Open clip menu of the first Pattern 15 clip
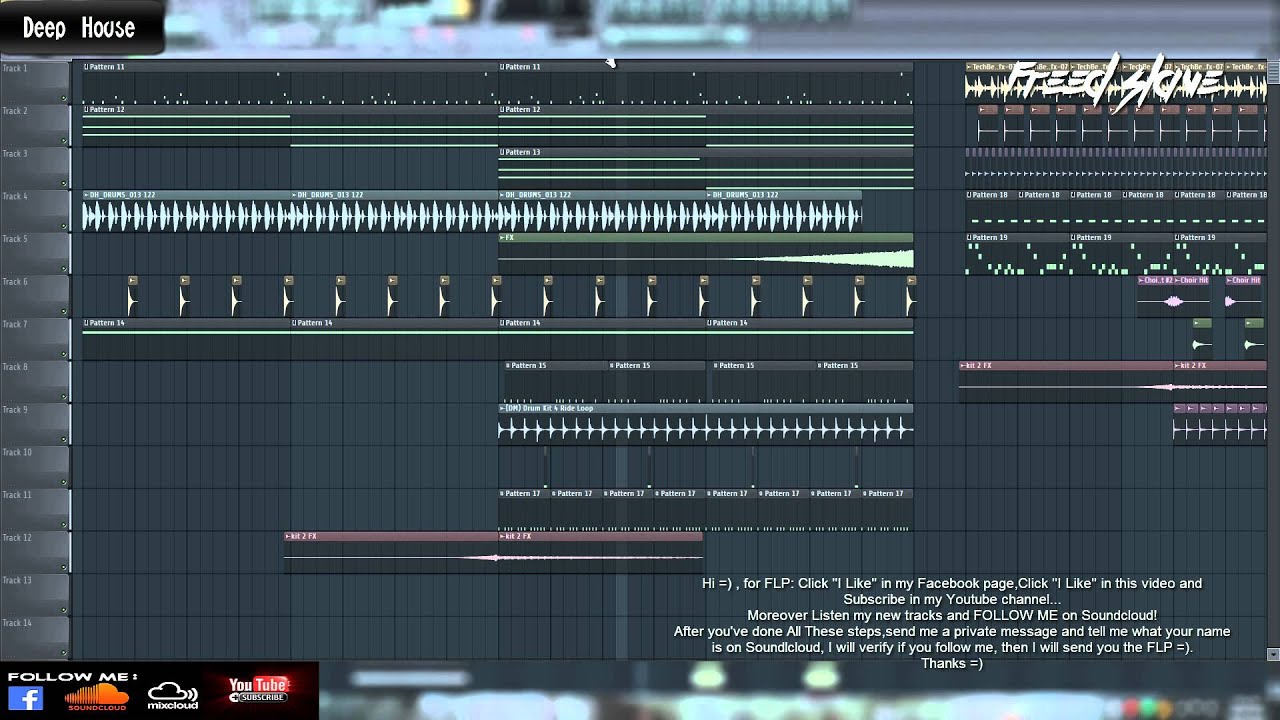Viewport: 1280px width, 720px height. coord(508,366)
